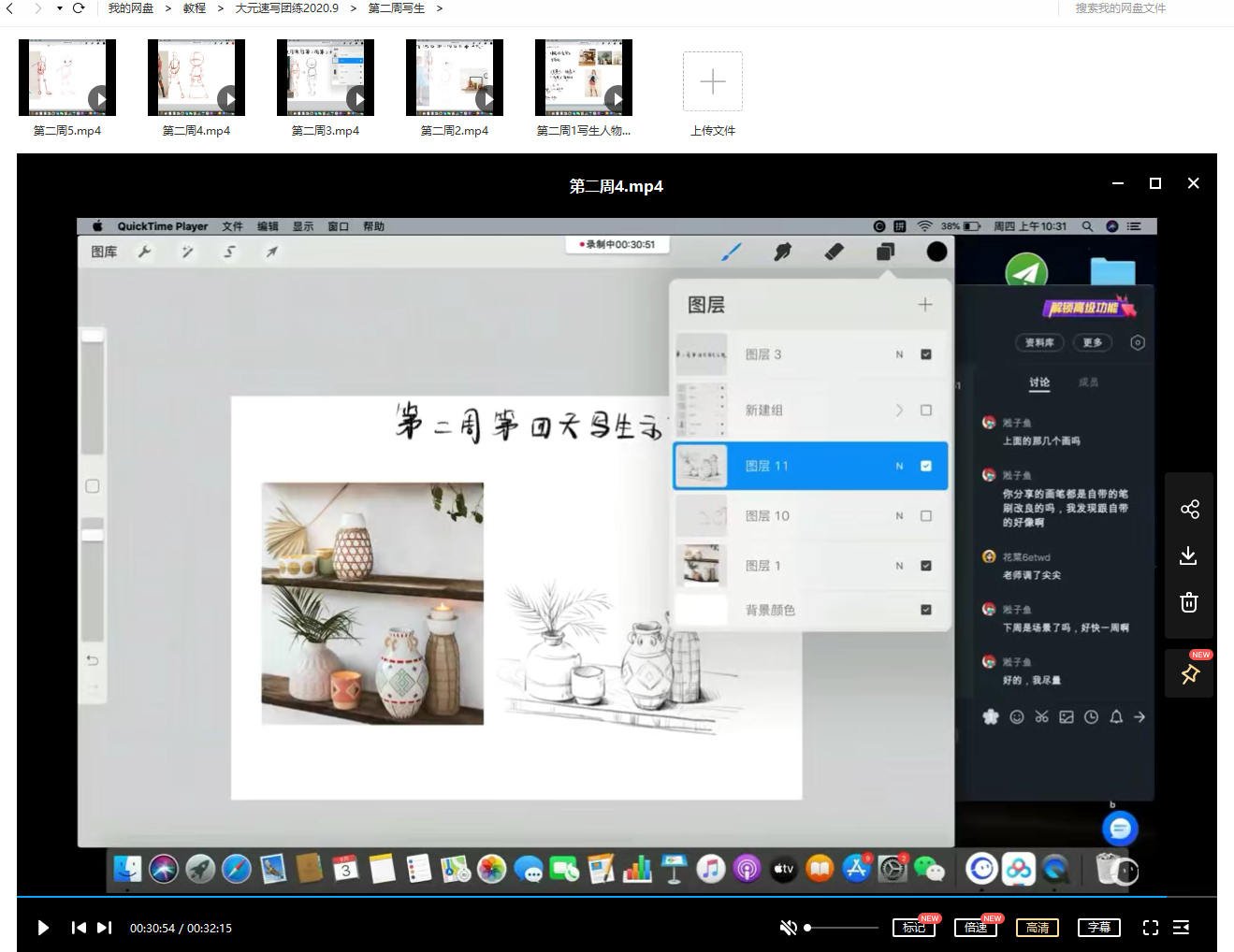The height and width of the screenshot is (952, 1234).
Task: Share the video using the share icon
Action: tap(1189, 509)
